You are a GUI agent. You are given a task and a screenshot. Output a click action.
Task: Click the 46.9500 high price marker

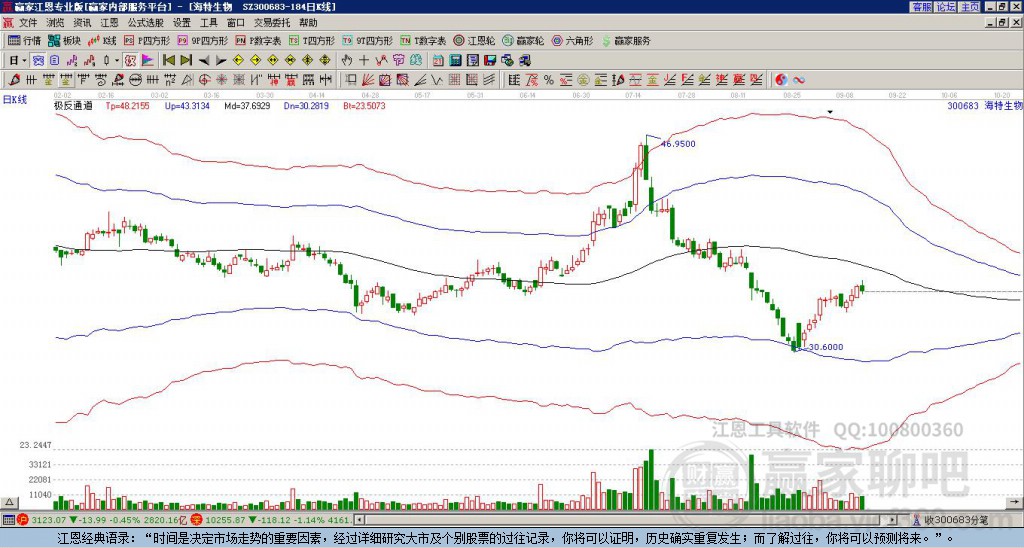(x=678, y=144)
